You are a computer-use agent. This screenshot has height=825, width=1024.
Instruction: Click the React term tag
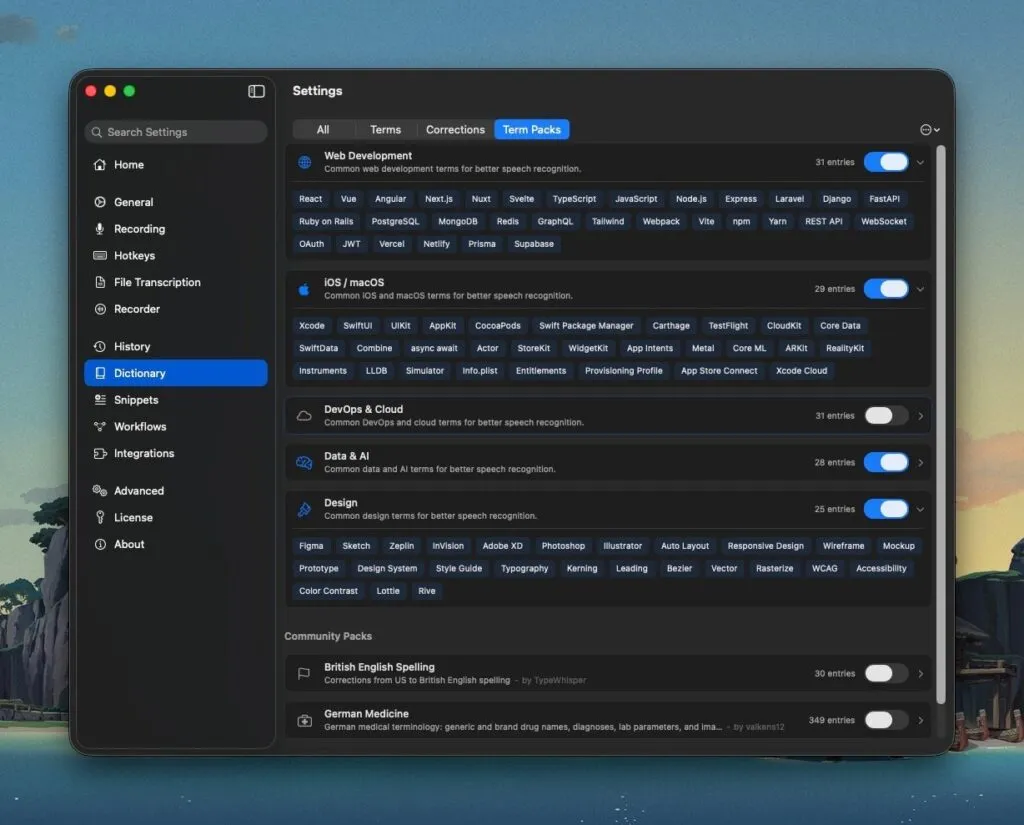click(310, 199)
